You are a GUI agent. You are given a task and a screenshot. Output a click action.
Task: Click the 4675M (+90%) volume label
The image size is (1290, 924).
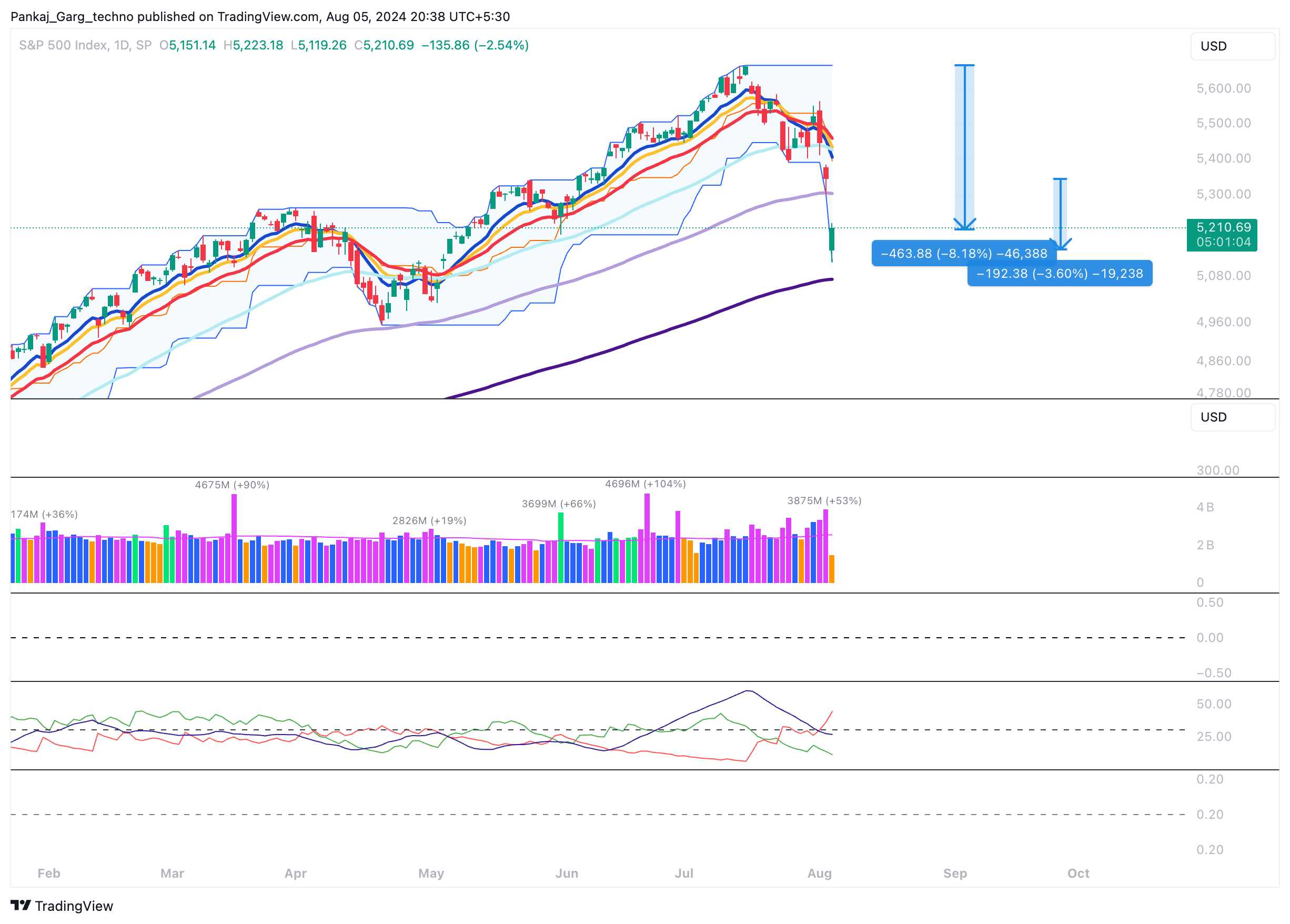click(232, 485)
